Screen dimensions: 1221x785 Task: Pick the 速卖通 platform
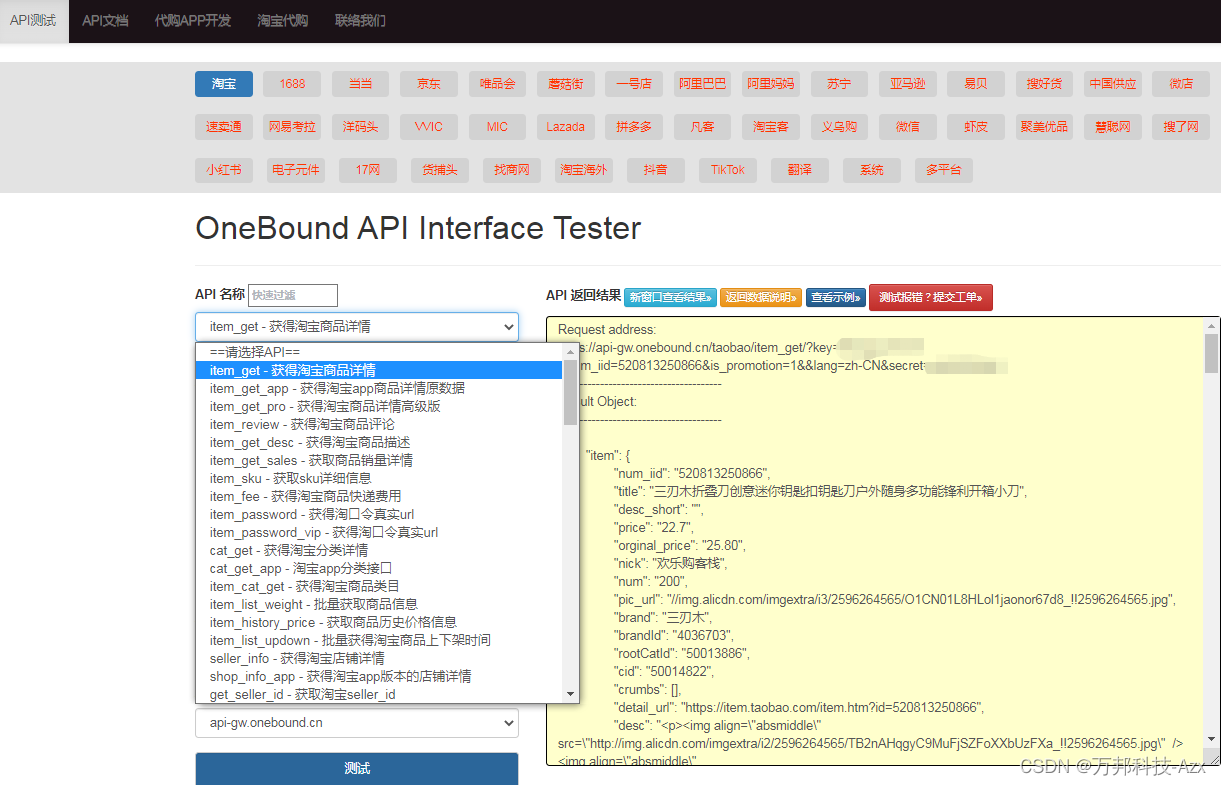[224, 127]
